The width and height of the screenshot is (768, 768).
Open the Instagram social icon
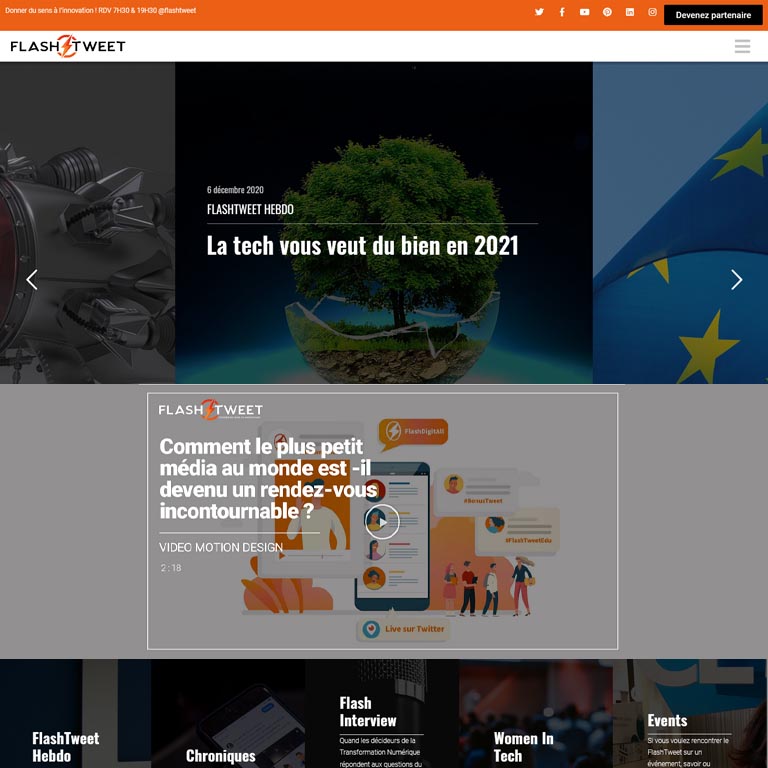pos(652,12)
